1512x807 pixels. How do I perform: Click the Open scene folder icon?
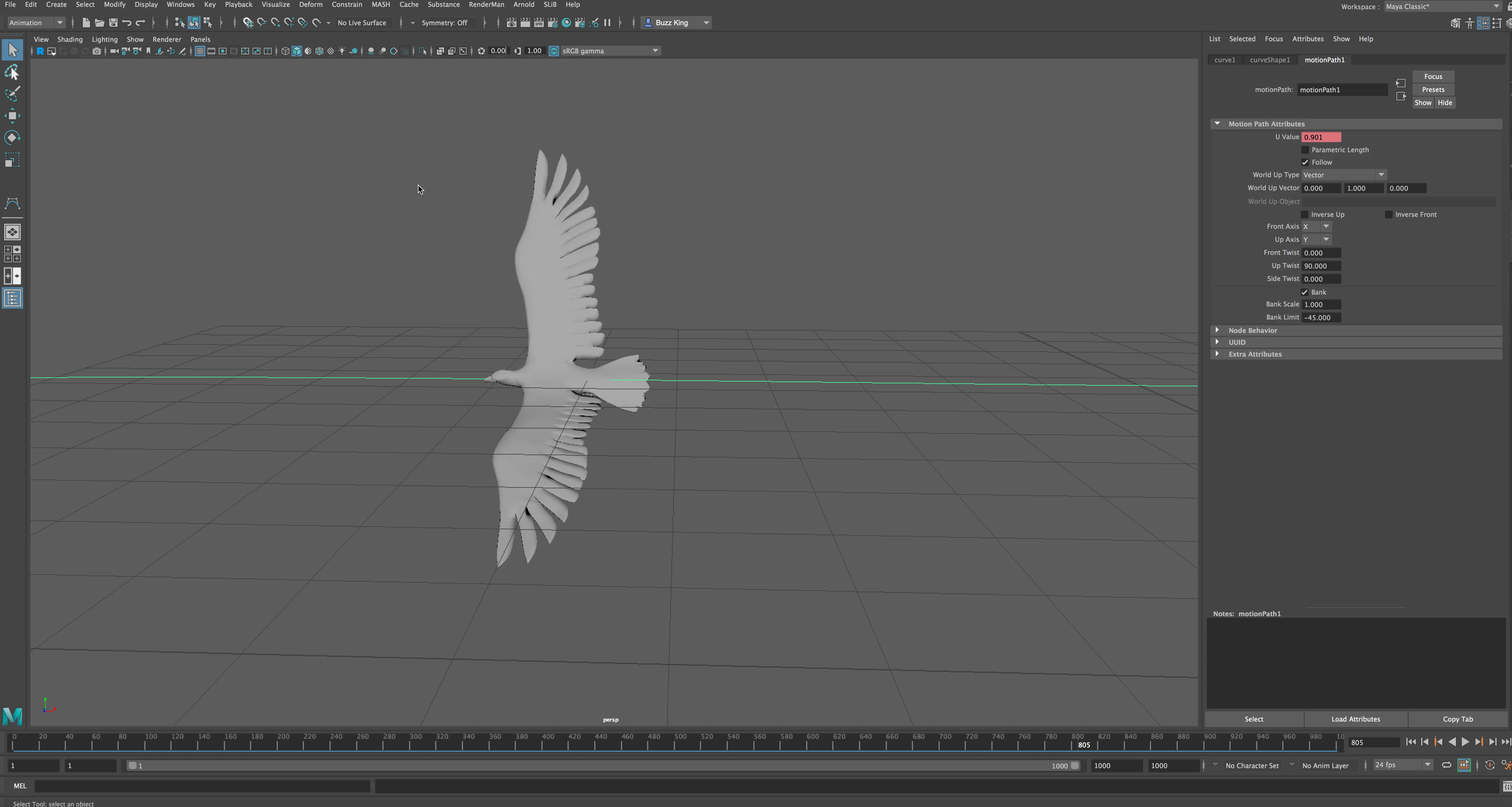(x=100, y=23)
